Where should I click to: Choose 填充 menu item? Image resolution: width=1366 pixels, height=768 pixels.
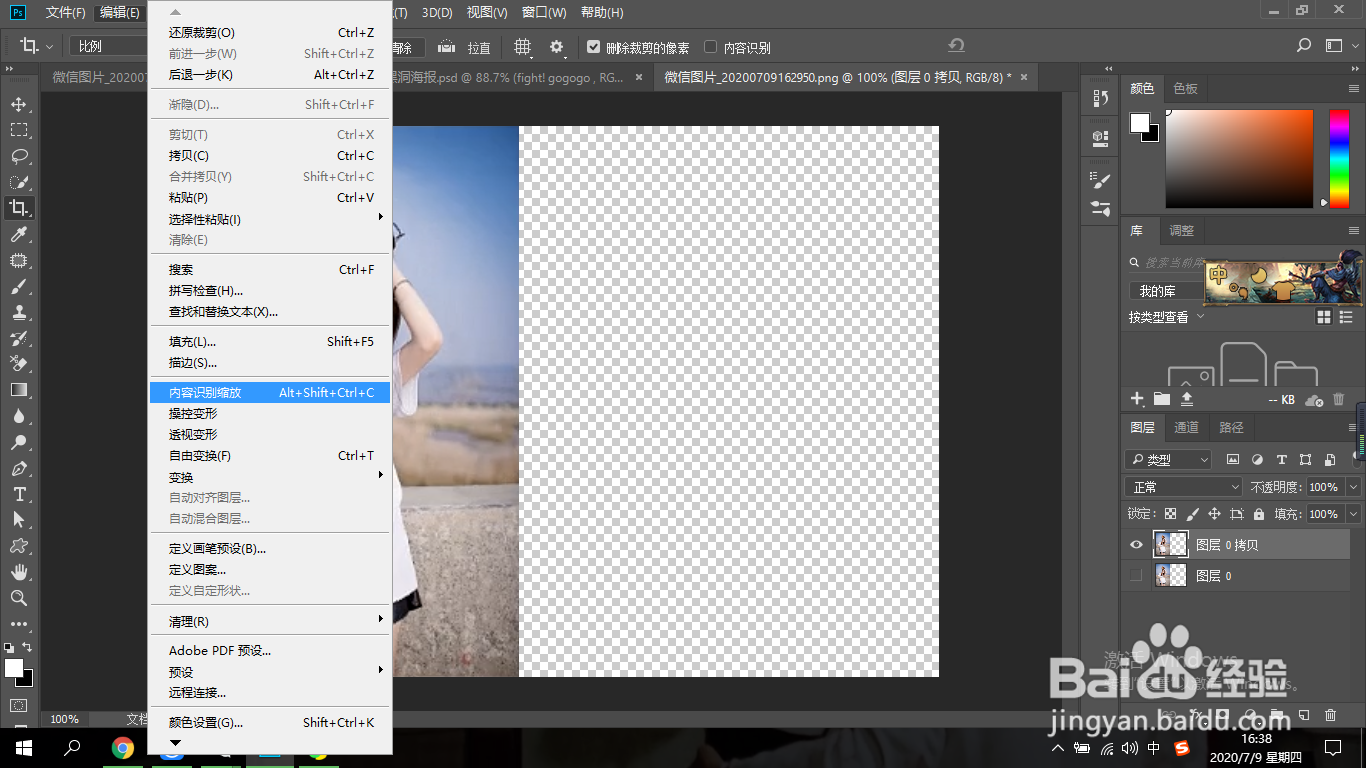click(270, 342)
